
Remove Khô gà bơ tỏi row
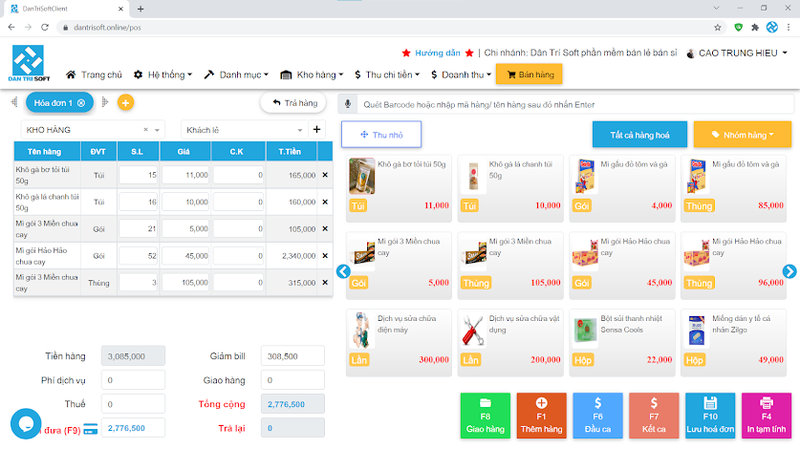(325, 175)
